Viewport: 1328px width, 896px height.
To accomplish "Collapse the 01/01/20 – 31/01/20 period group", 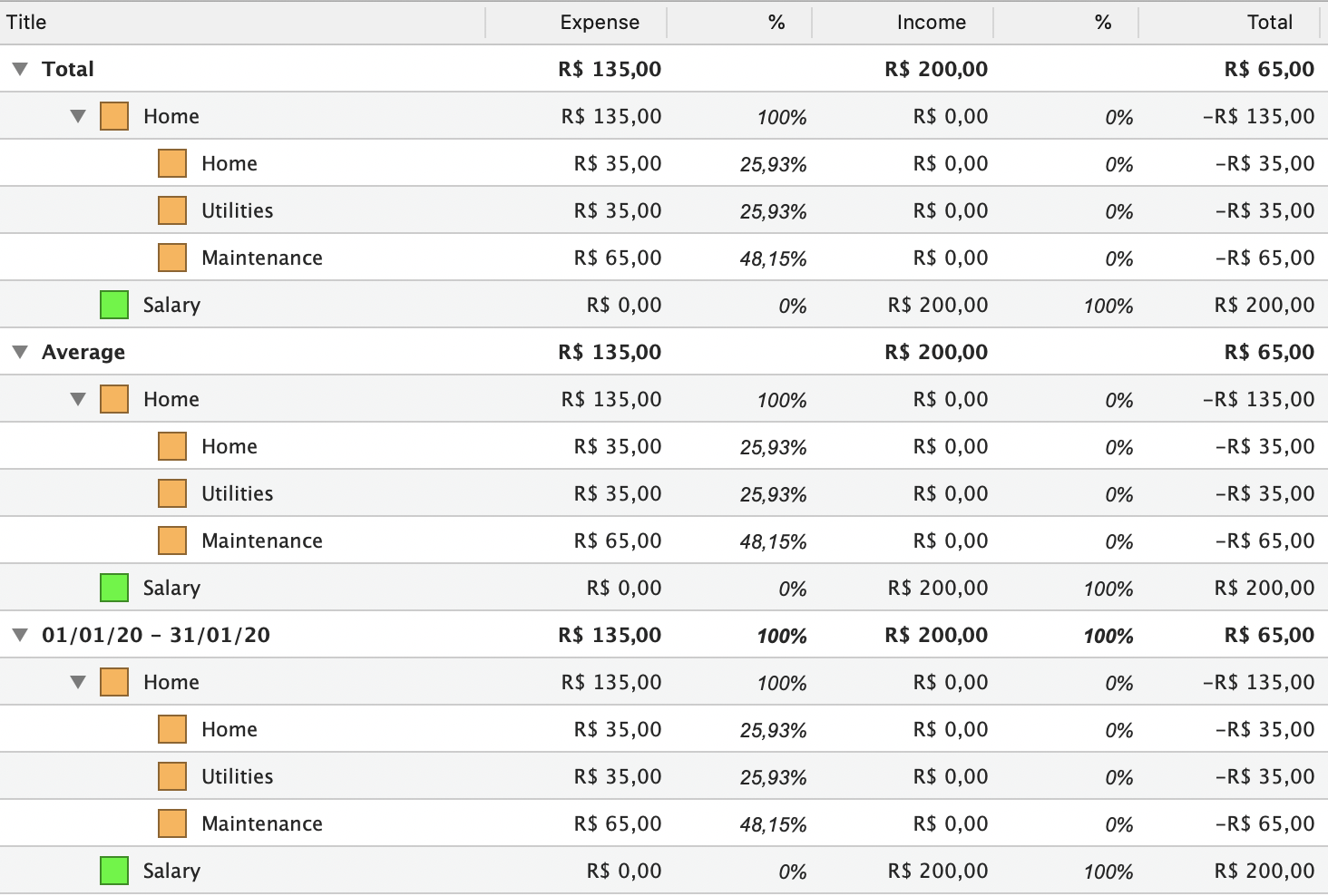I will [20, 635].
